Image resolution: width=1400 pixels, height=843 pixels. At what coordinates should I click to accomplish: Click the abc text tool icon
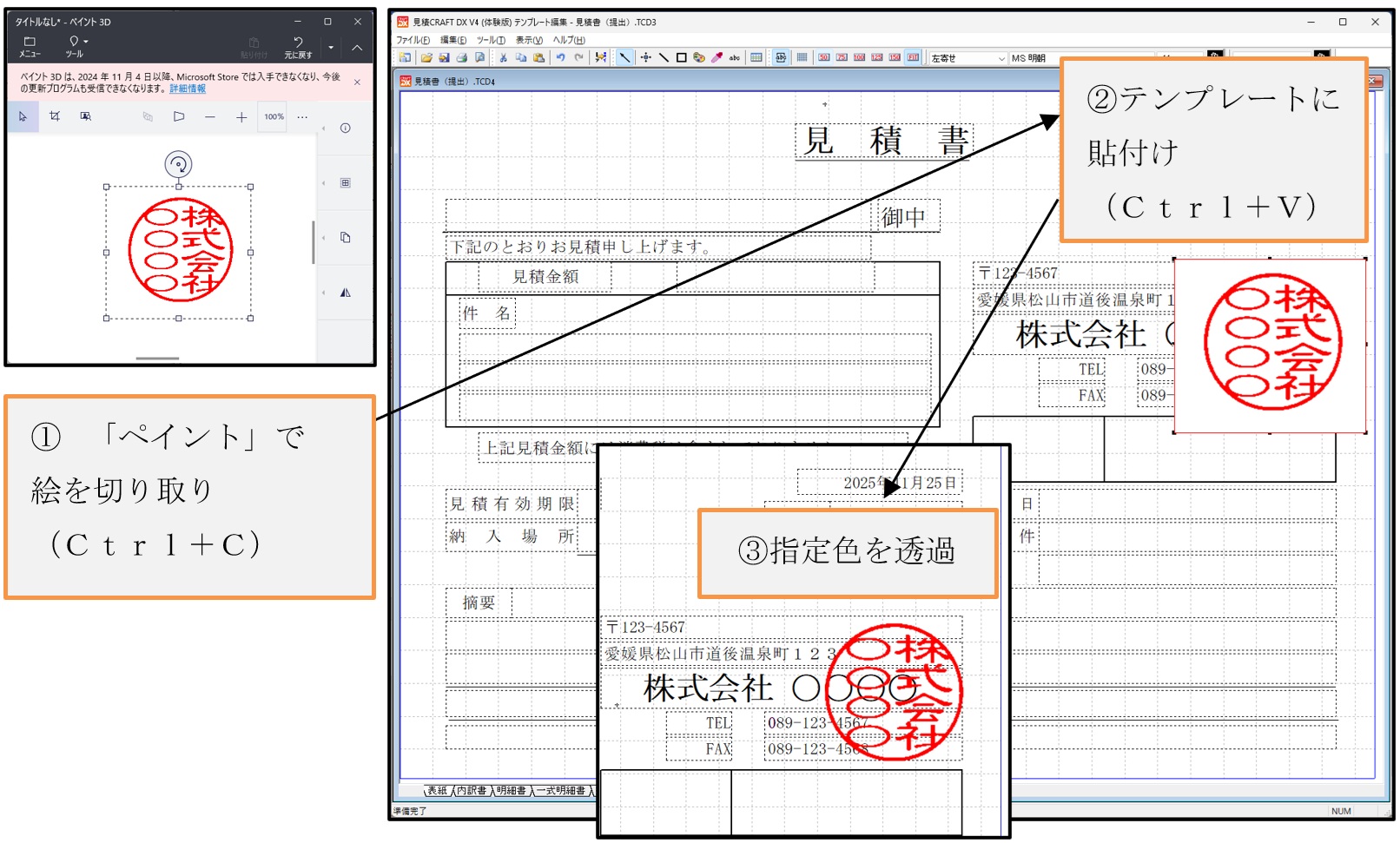pos(735,58)
